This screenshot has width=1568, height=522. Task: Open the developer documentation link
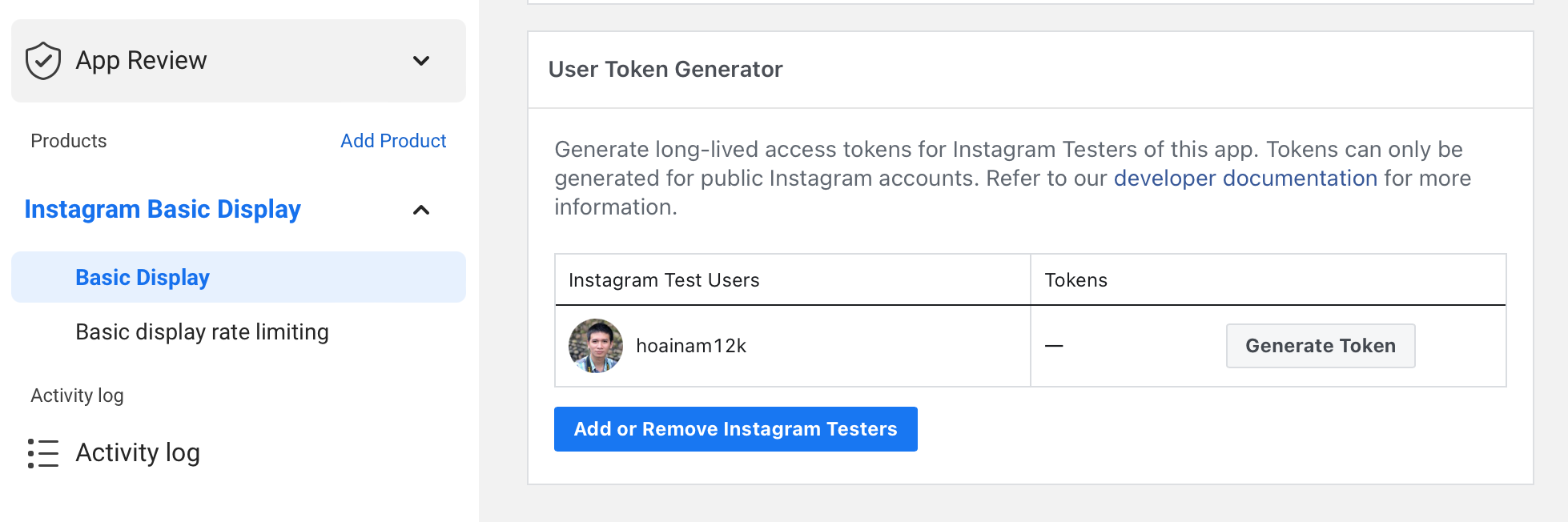(1244, 178)
